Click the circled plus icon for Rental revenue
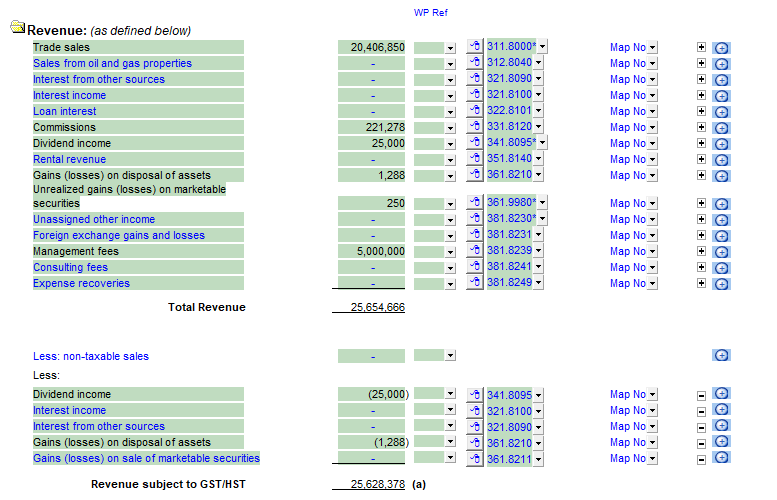 (722, 160)
